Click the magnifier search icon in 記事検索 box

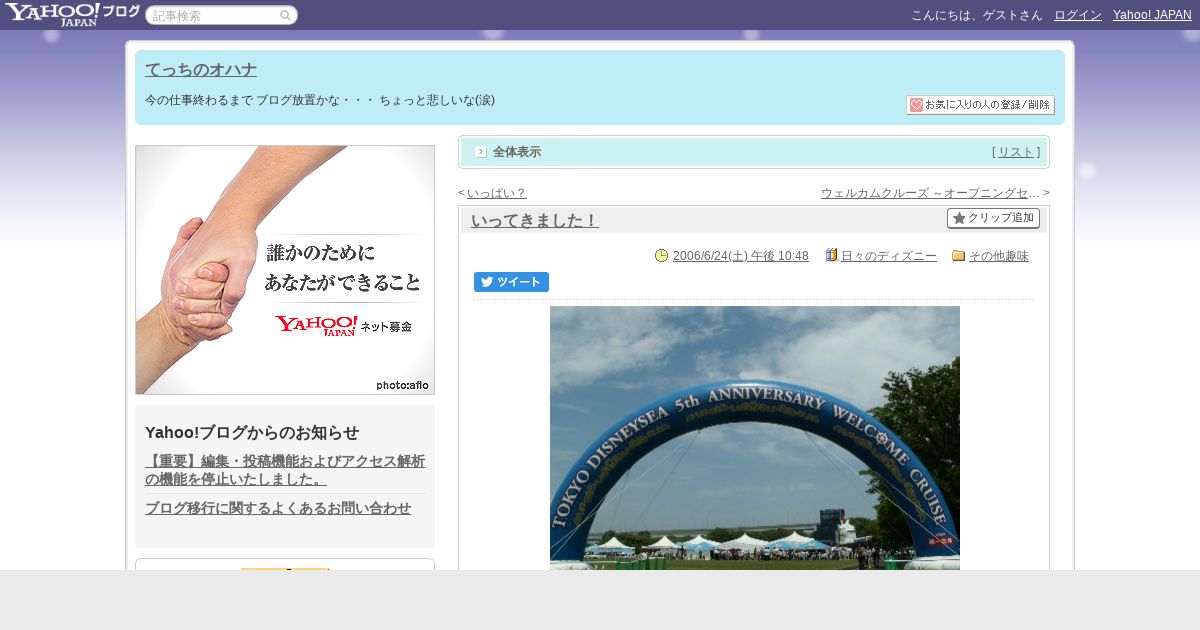[285, 16]
